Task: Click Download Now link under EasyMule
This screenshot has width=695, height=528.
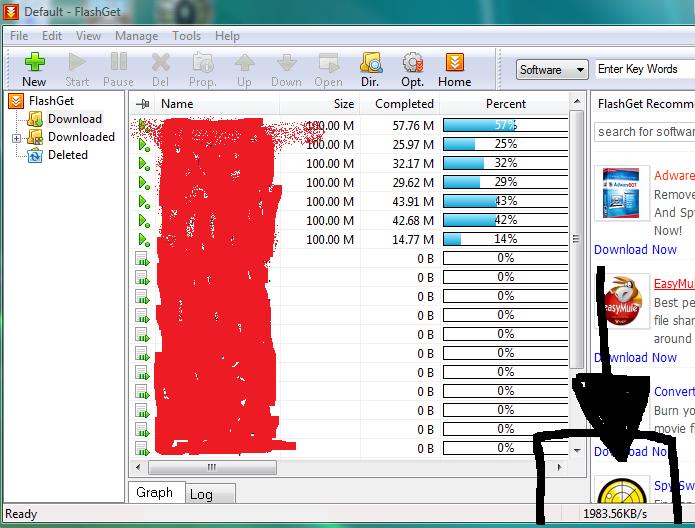Action: click(635, 357)
